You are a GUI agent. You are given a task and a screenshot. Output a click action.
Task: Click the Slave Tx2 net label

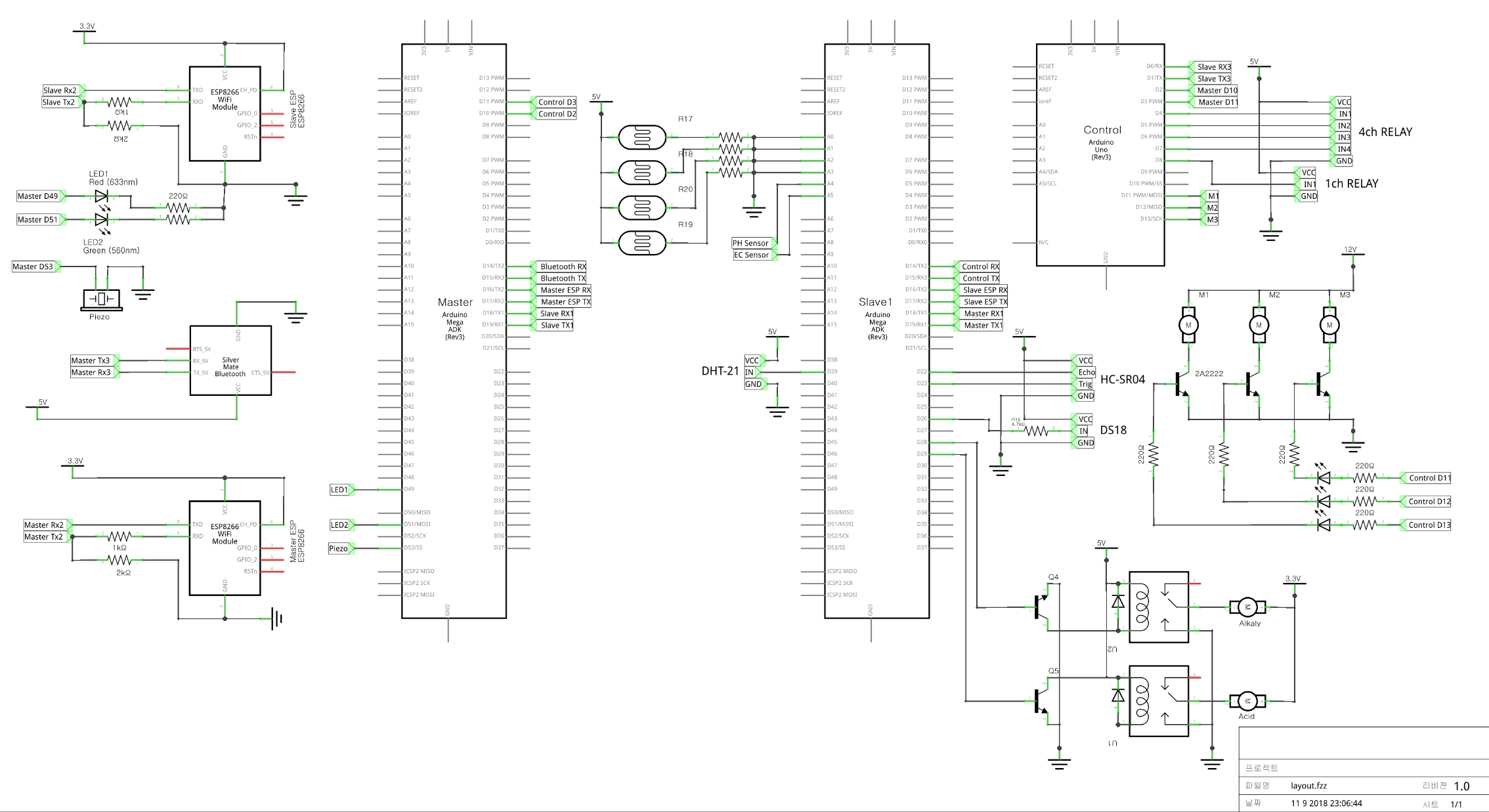(62, 102)
